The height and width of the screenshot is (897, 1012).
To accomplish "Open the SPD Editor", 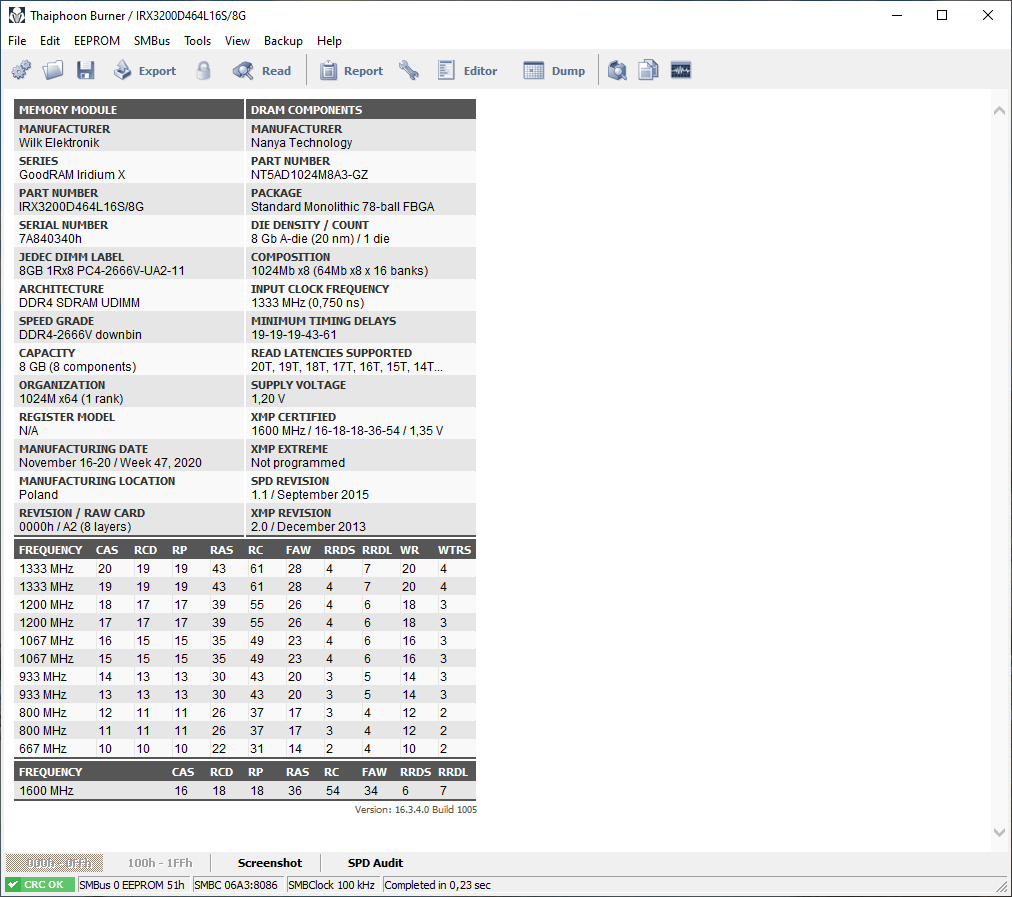I will click(467, 70).
